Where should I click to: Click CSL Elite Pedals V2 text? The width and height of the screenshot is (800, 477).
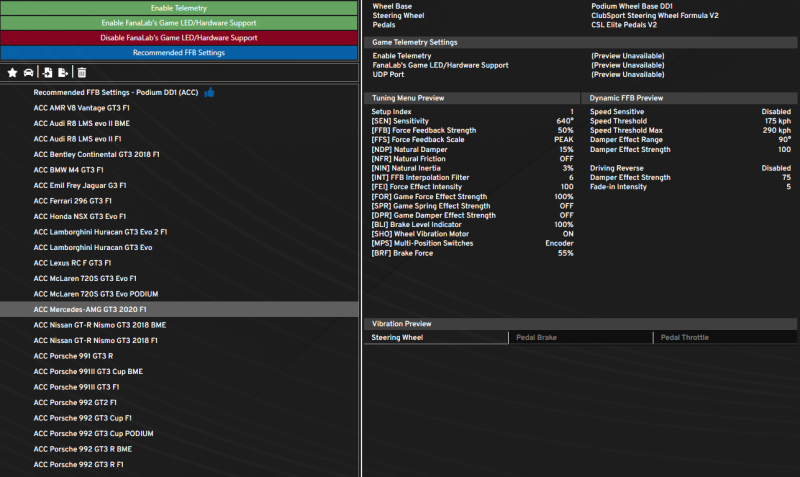(x=624, y=24)
